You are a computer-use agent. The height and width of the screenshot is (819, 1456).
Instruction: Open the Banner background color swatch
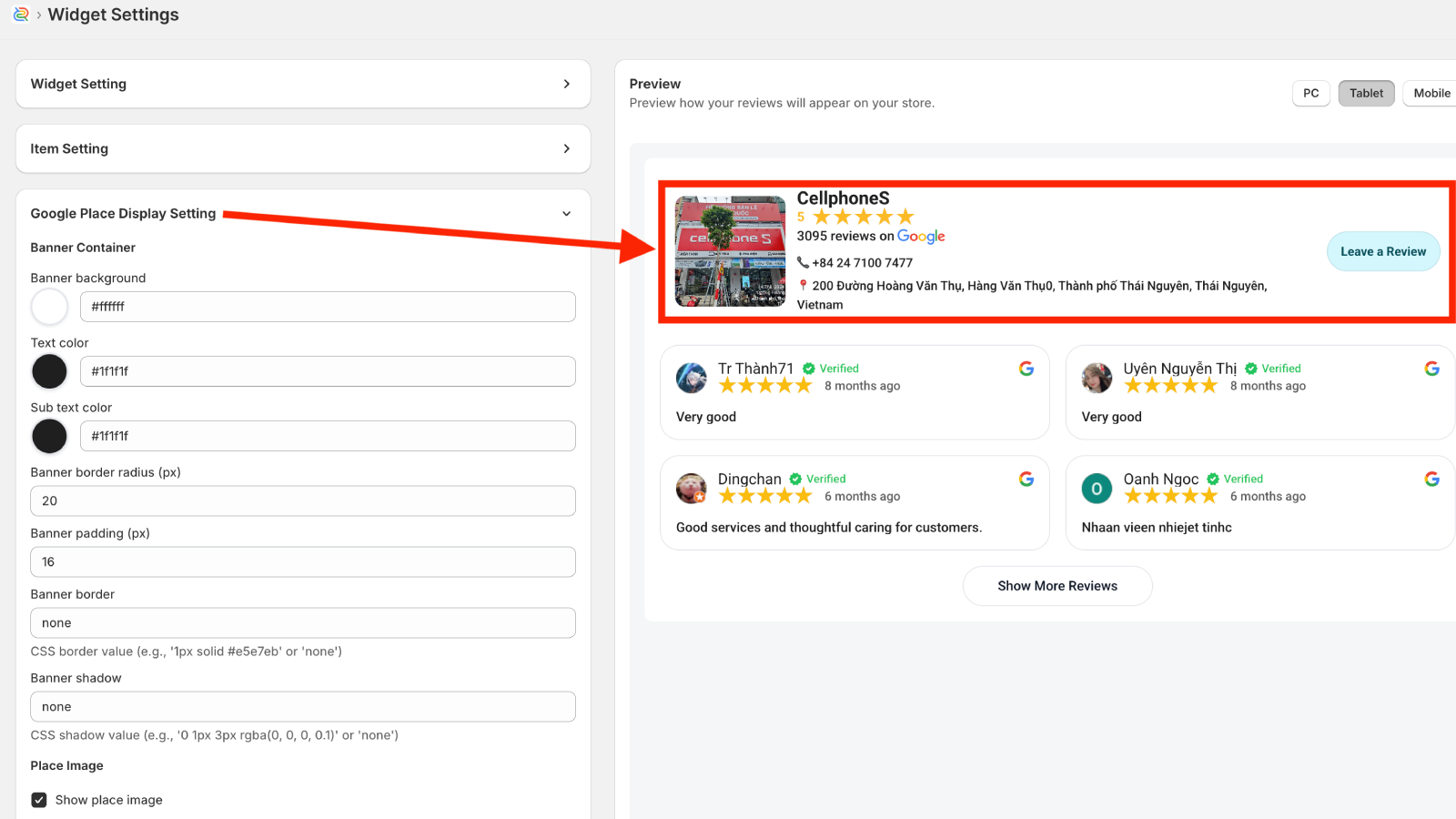pos(49,307)
